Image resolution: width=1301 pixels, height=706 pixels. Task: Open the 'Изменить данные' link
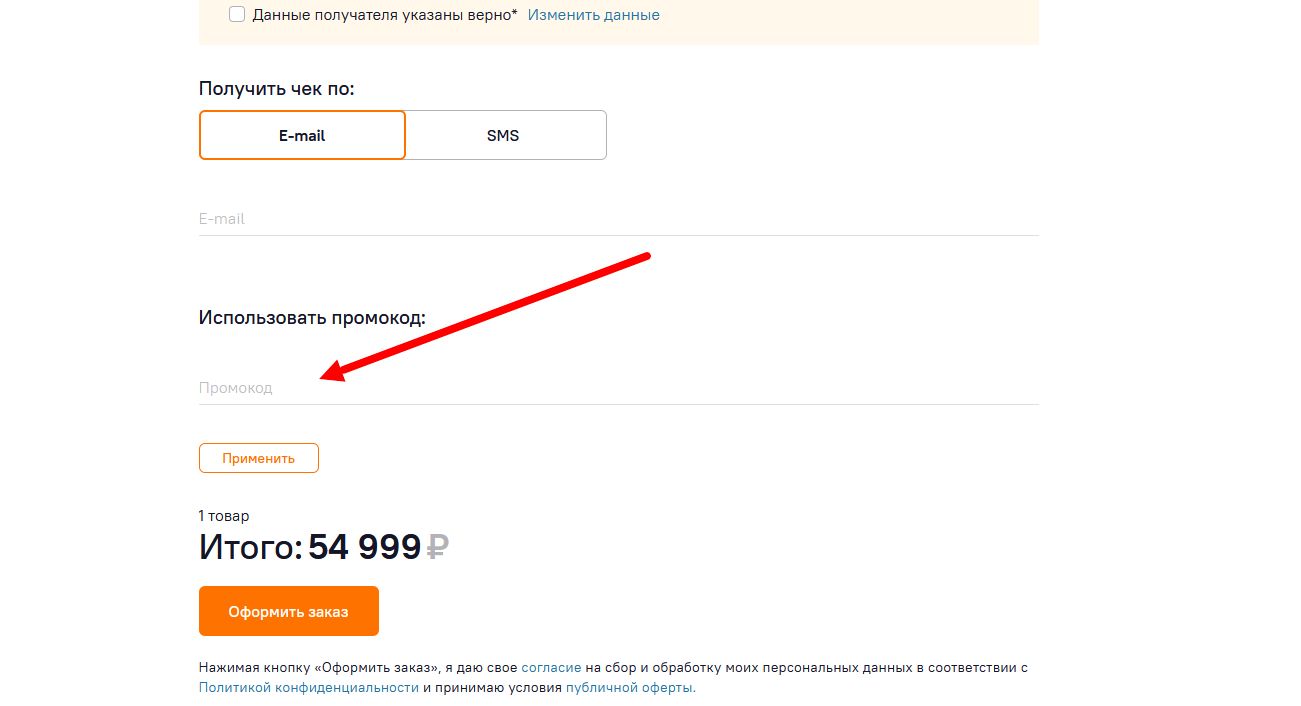[x=594, y=15]
